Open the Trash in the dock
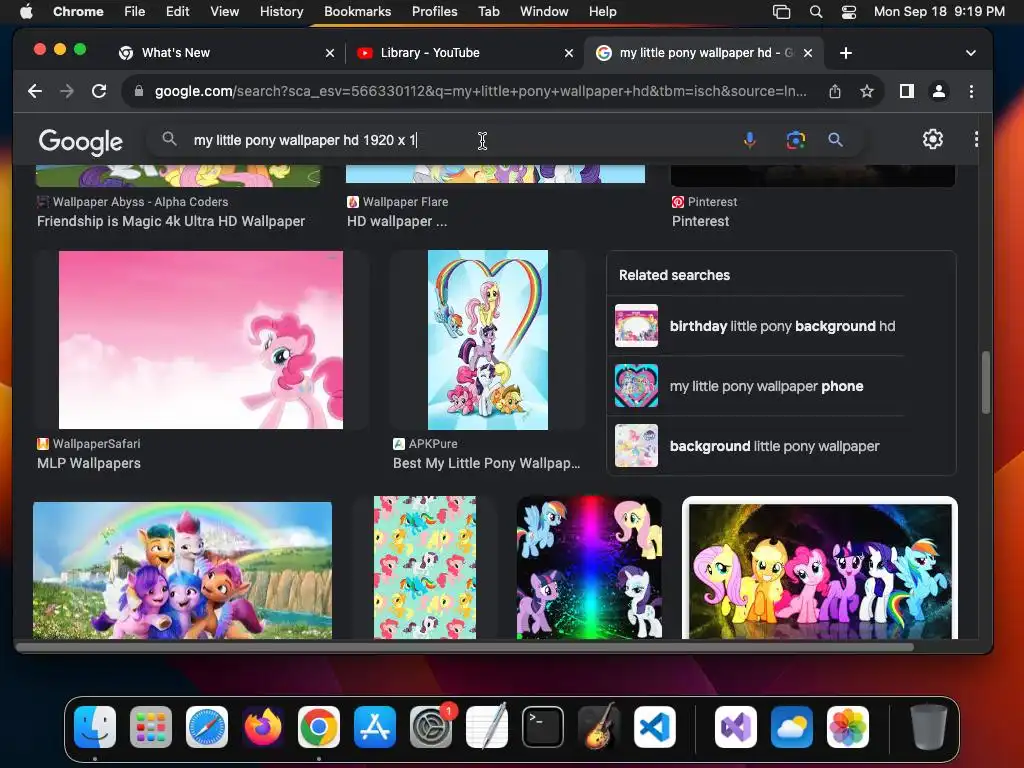1024x768 pixels. pos(928,727)
